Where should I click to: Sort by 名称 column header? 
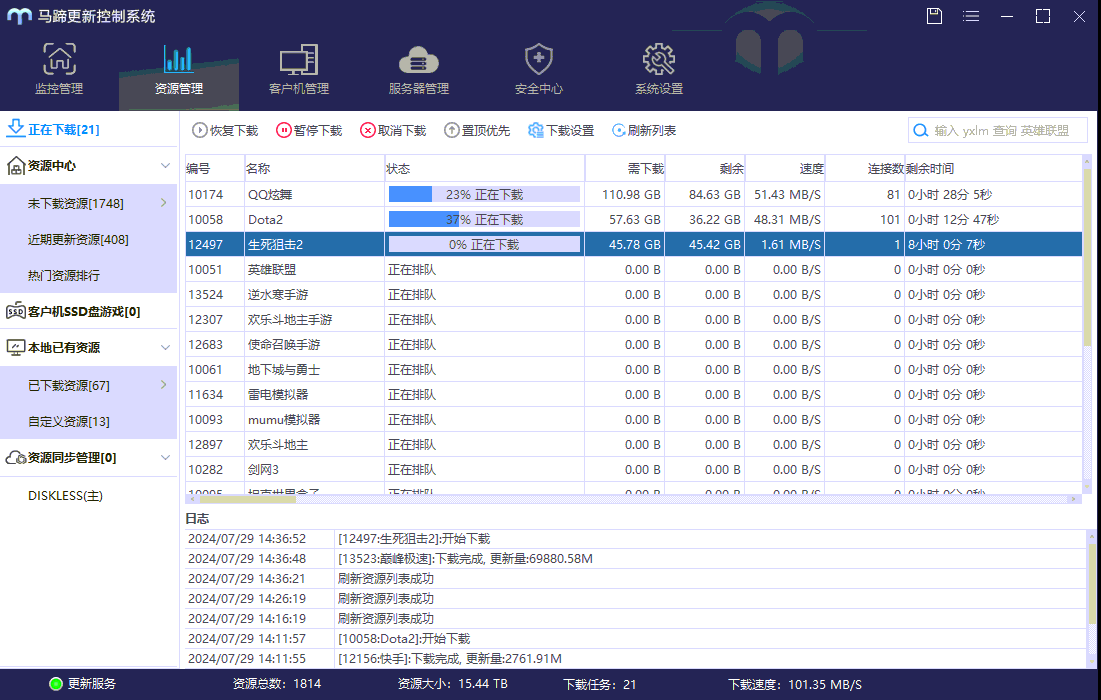[314, 169]
